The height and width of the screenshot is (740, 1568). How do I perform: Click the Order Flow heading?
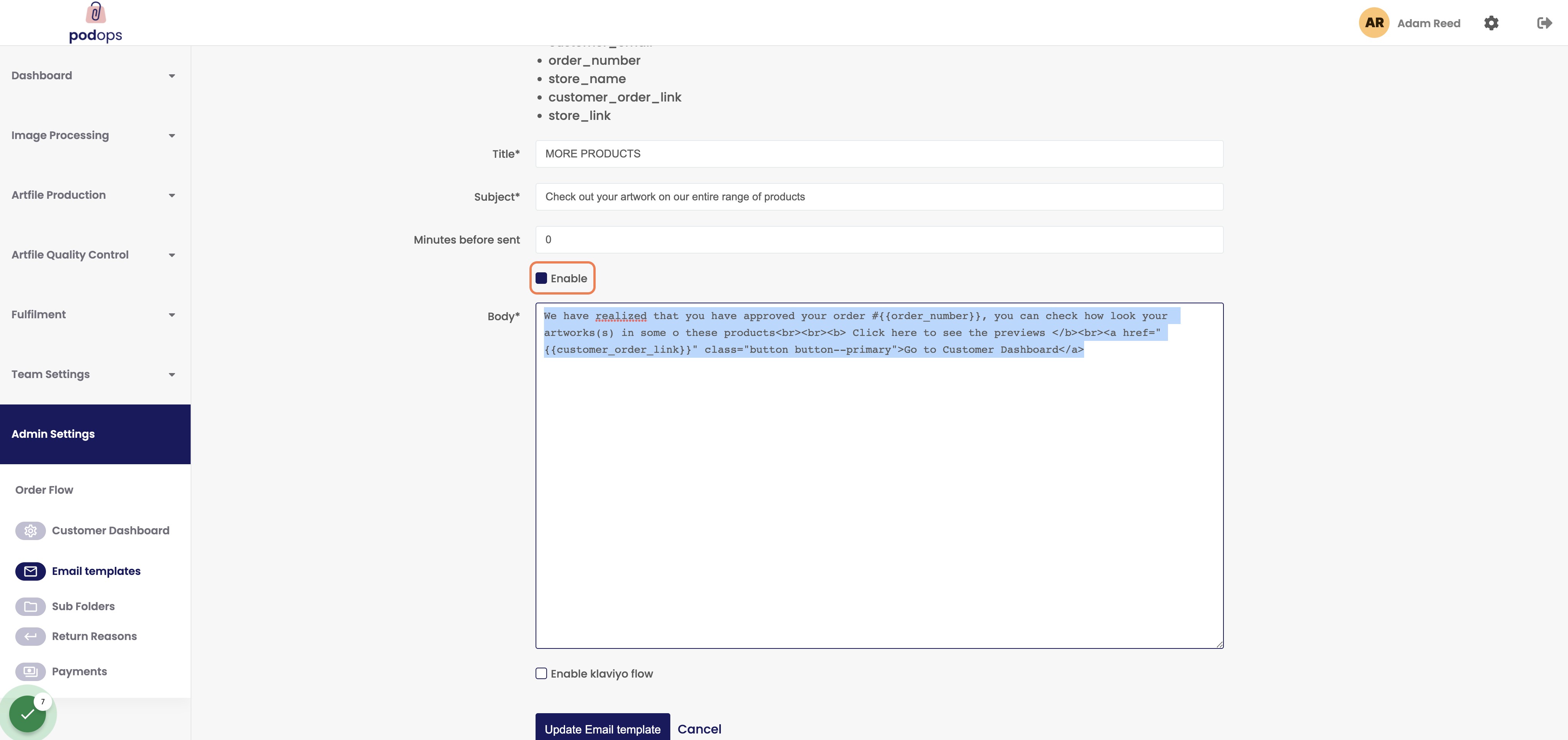point(44,490)
